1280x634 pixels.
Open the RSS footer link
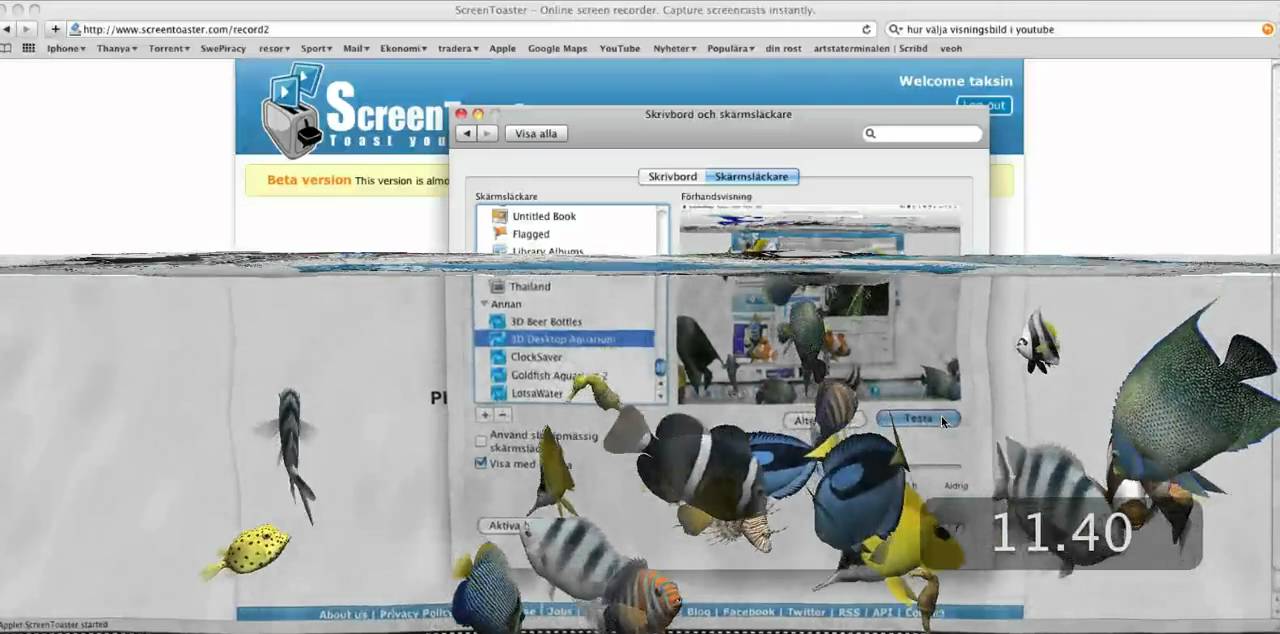point(849,612)
